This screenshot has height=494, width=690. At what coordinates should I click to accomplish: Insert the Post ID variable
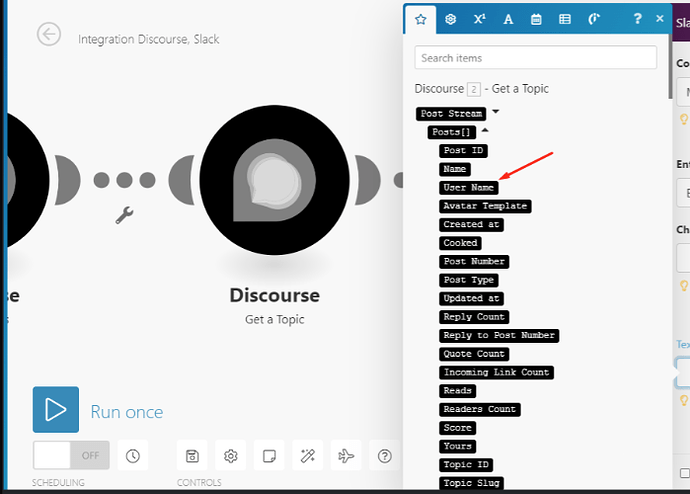click(463, 150)
